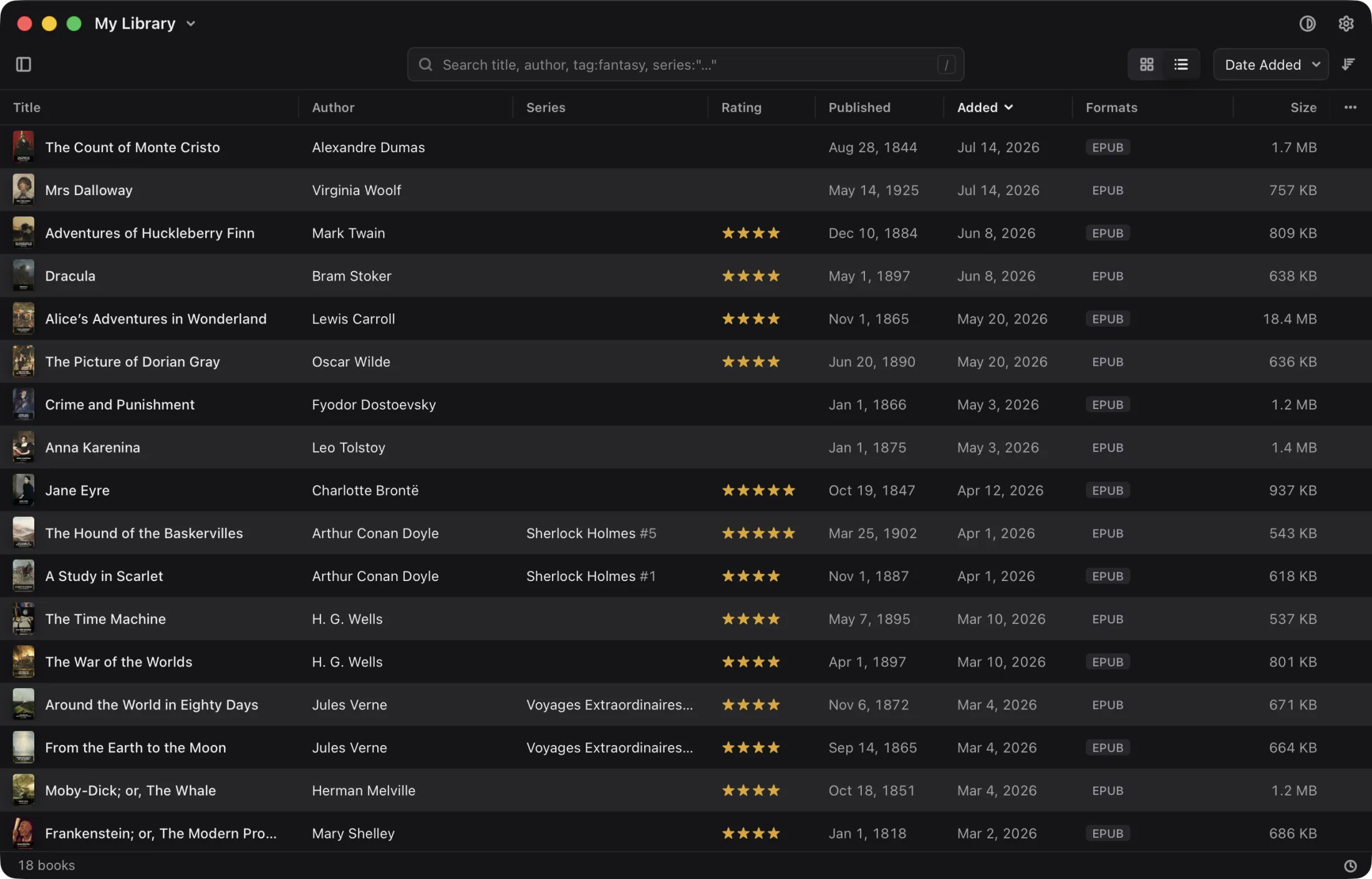This screenshot has width=1372, height=879.
Task: Click the search magnifier icon
Action: [x=425, y=64]
